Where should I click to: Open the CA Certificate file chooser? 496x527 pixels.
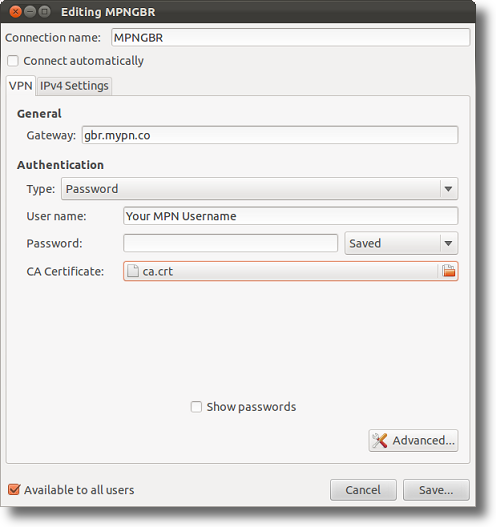click(290, 271)
